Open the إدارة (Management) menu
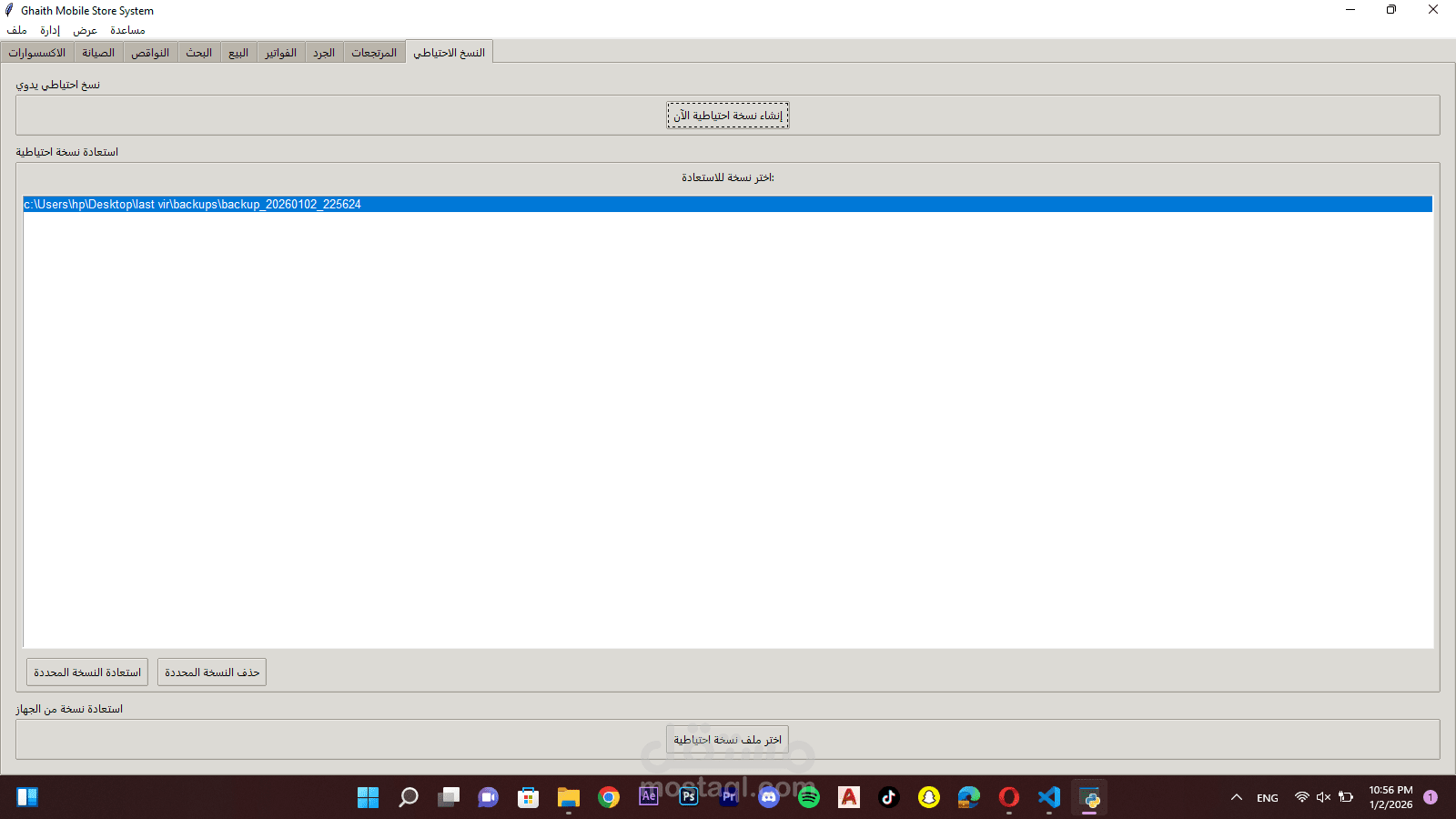The width and height of the screenshot is (1456, 819). 50,30
